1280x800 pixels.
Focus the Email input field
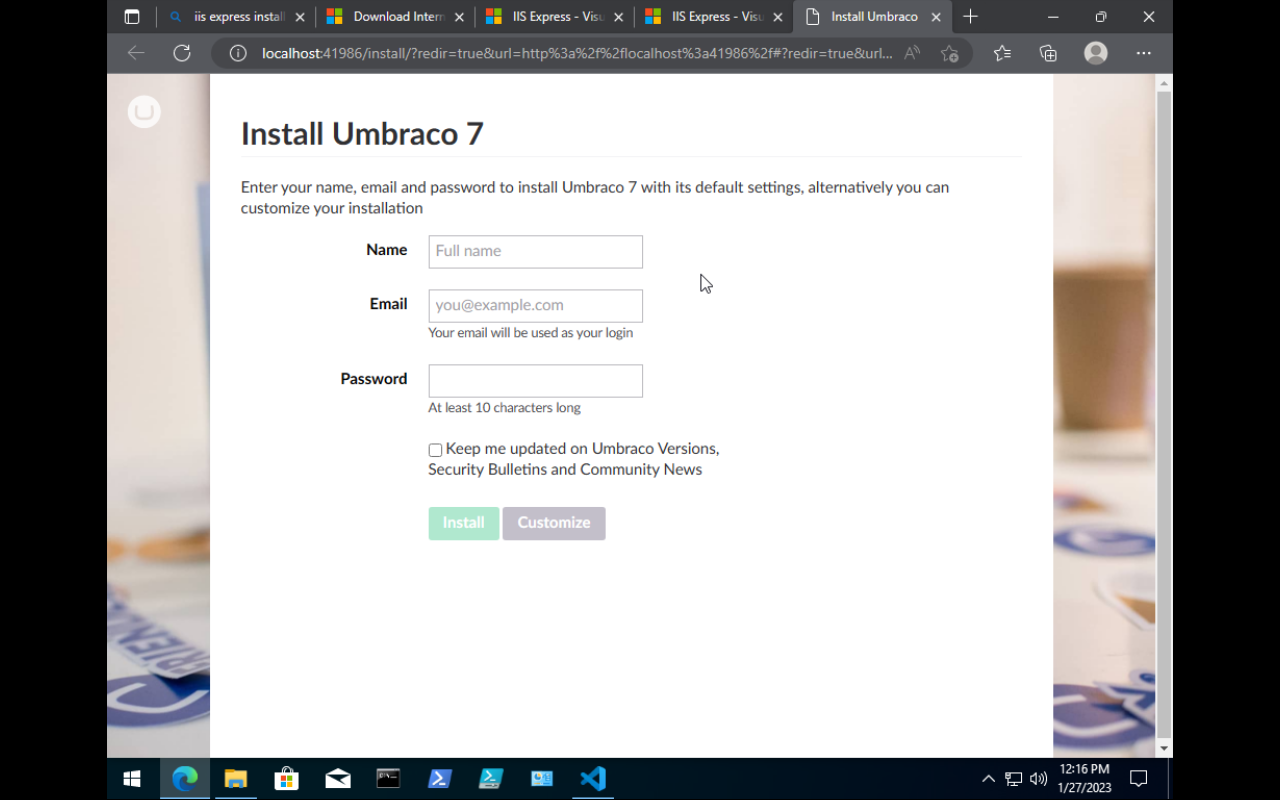pos(536,305)
